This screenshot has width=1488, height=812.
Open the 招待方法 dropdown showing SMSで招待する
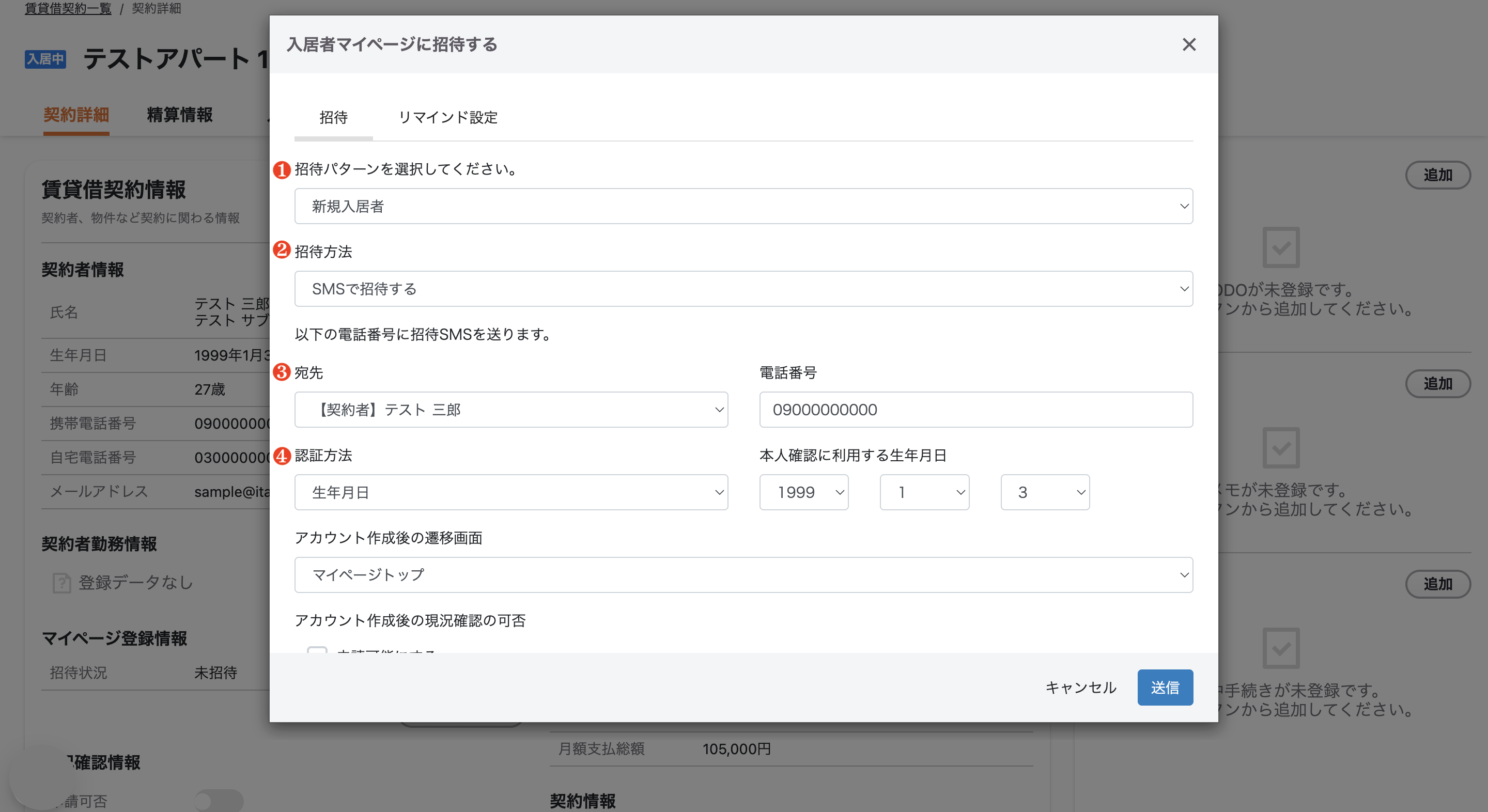click(743, 289)
